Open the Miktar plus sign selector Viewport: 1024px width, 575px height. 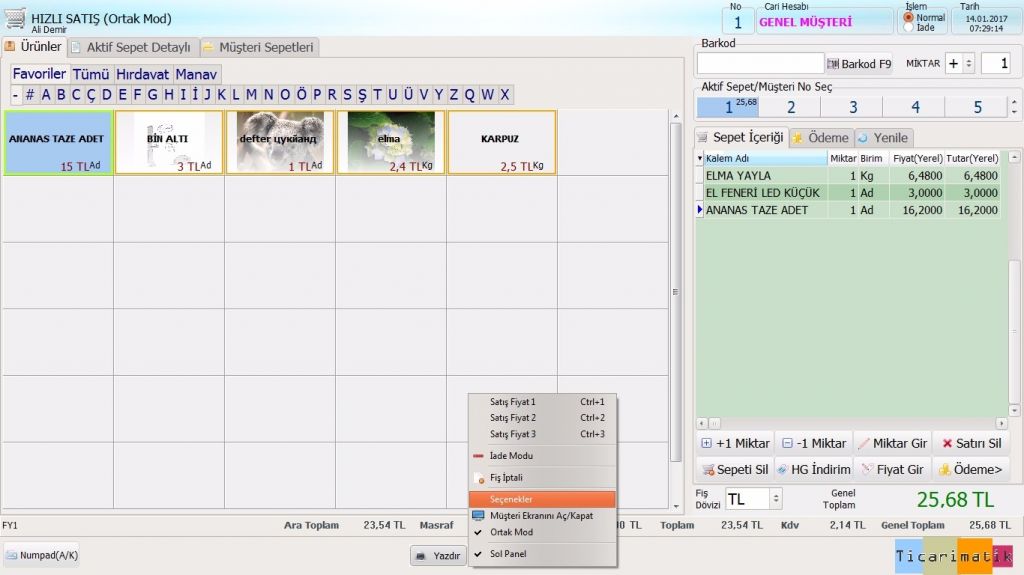[960, 64]
